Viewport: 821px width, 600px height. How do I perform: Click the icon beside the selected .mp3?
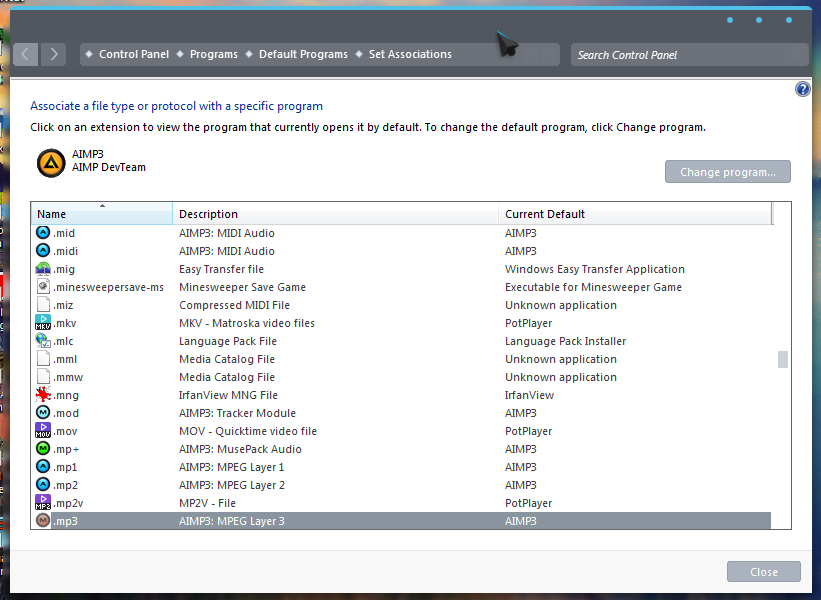43,520
